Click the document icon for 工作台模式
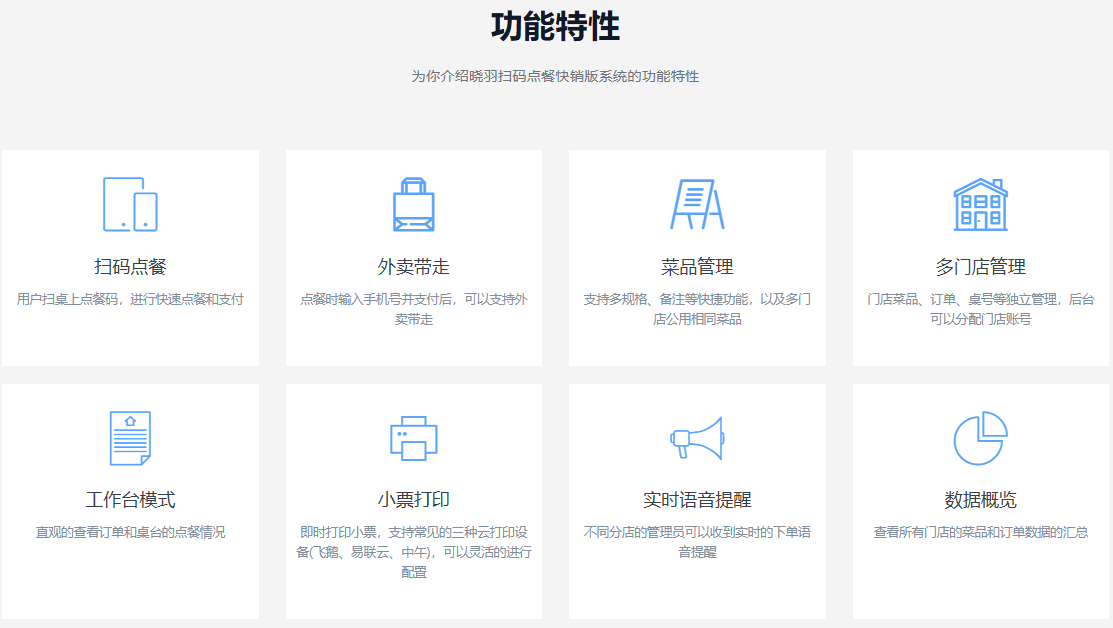 tap(130, 438)
